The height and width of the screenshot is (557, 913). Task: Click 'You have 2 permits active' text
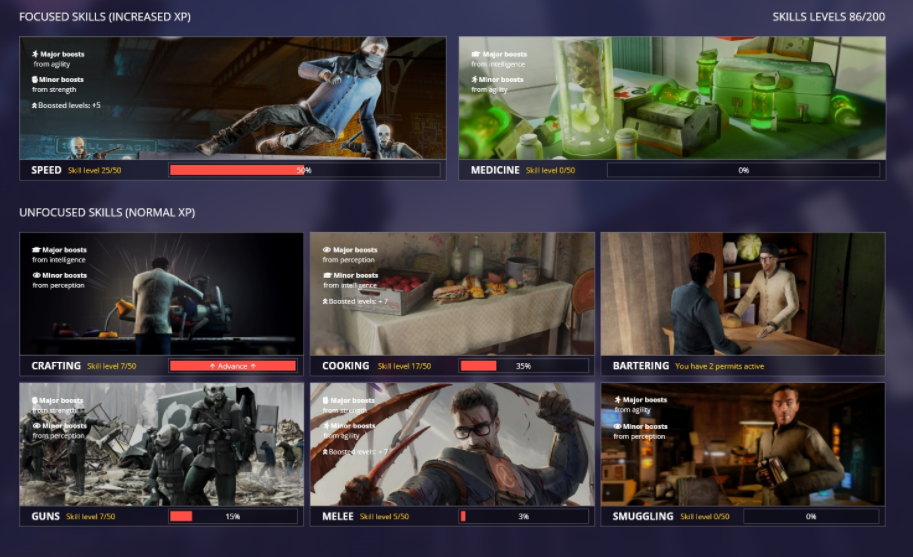tap(720, 366)
